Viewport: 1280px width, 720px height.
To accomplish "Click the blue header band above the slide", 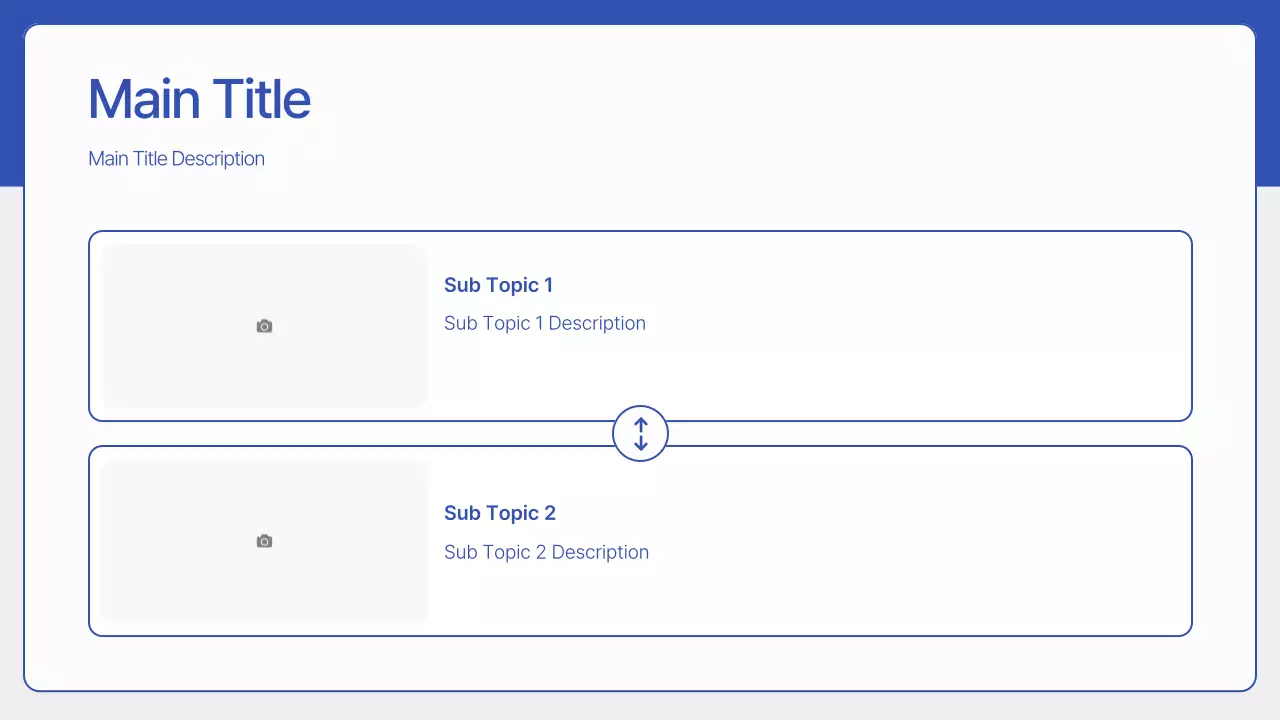I will point(640,10).
